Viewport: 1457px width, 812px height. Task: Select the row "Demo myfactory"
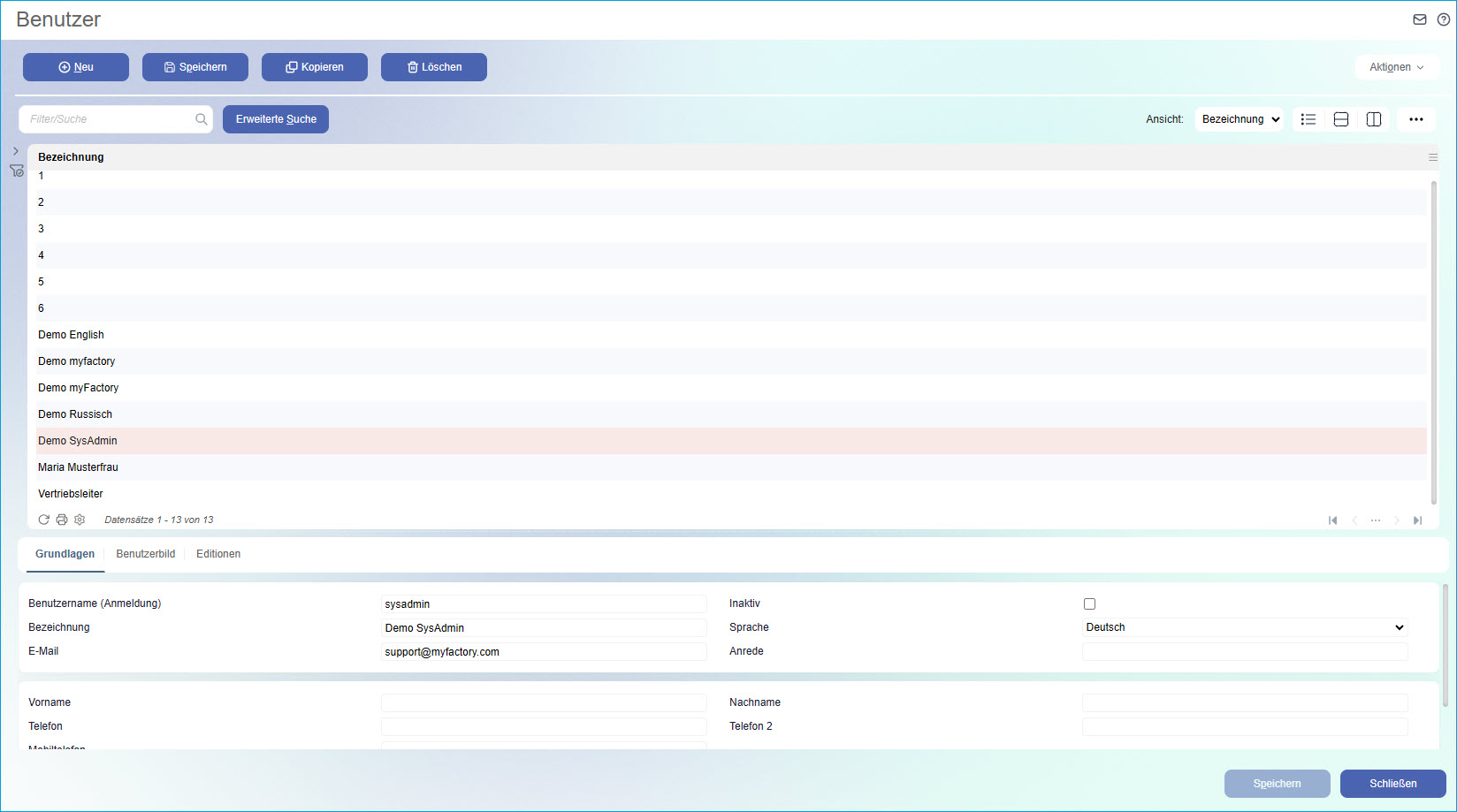click(x=731, y=361)
